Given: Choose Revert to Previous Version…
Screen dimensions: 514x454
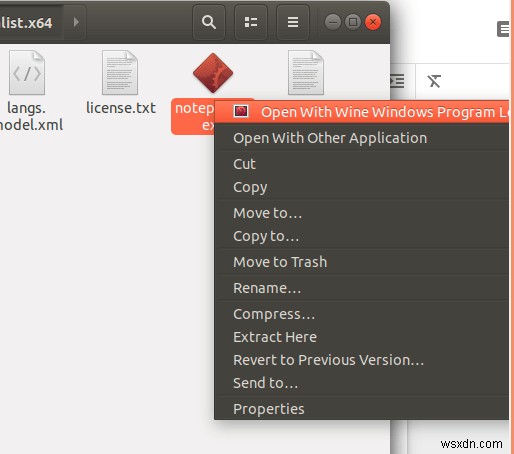Looking at the screenshot, I should tap(362, 360).
